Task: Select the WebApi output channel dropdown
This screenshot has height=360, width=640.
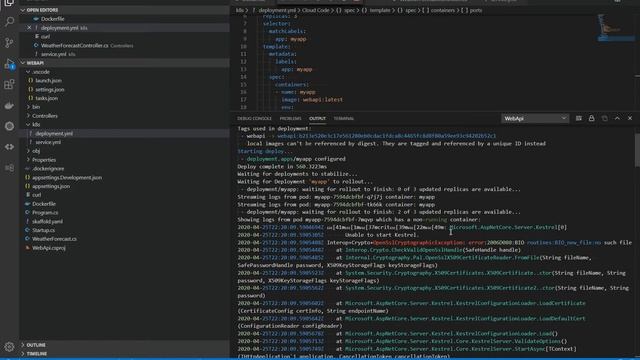Action: click(535, 118)
